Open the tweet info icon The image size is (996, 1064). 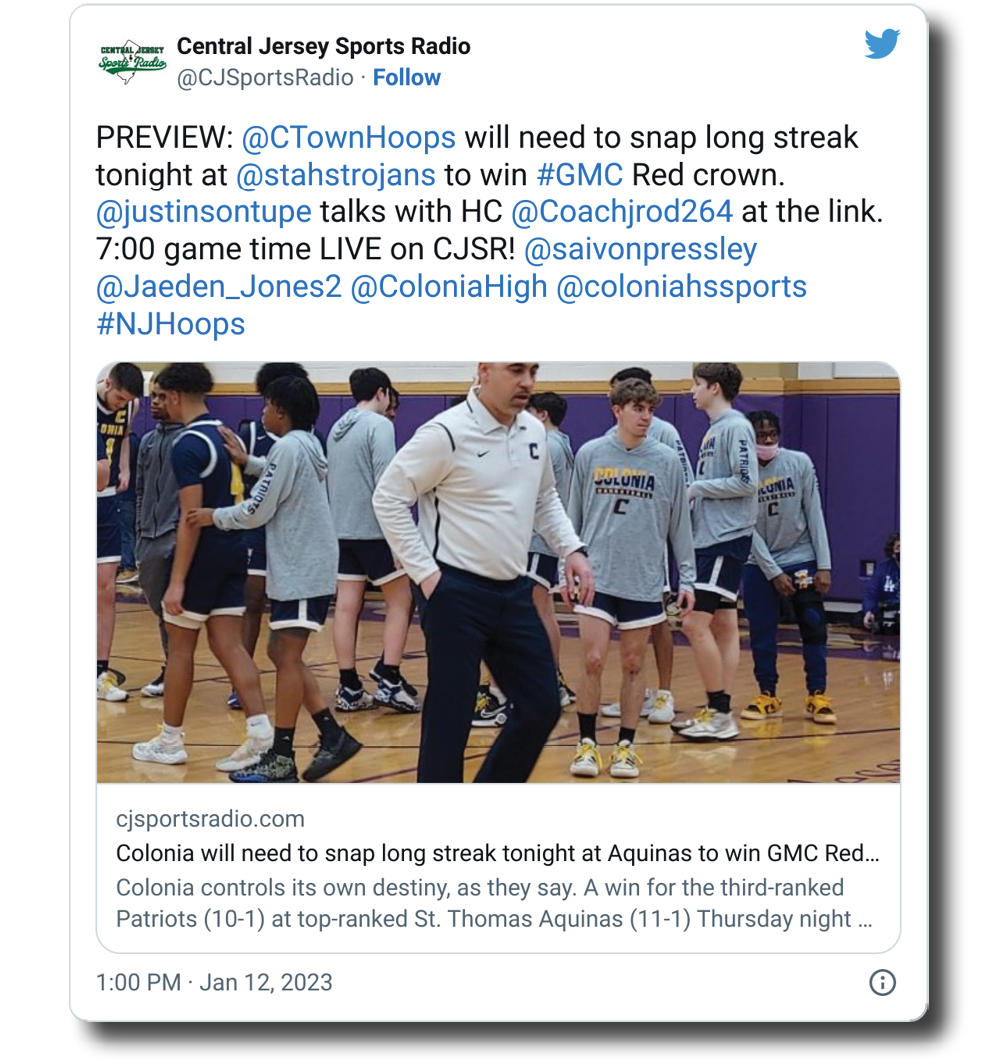[882, 982]
